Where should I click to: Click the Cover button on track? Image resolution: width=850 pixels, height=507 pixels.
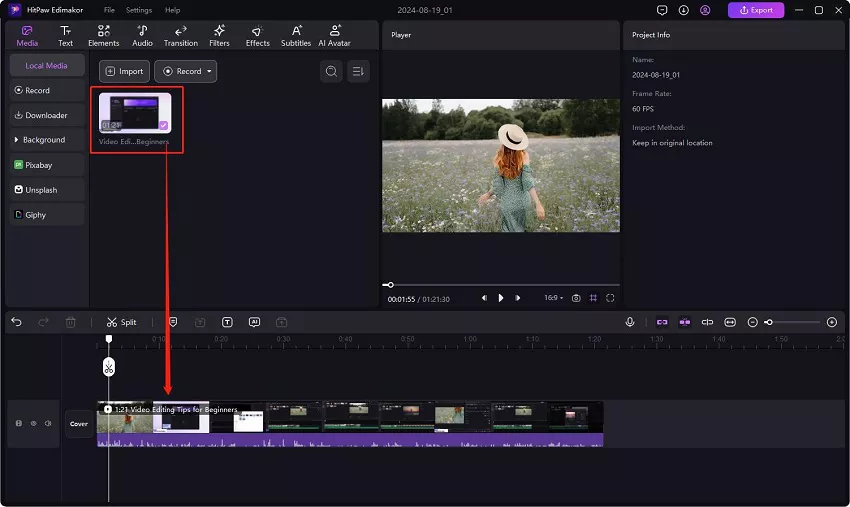tap(79, 423)
